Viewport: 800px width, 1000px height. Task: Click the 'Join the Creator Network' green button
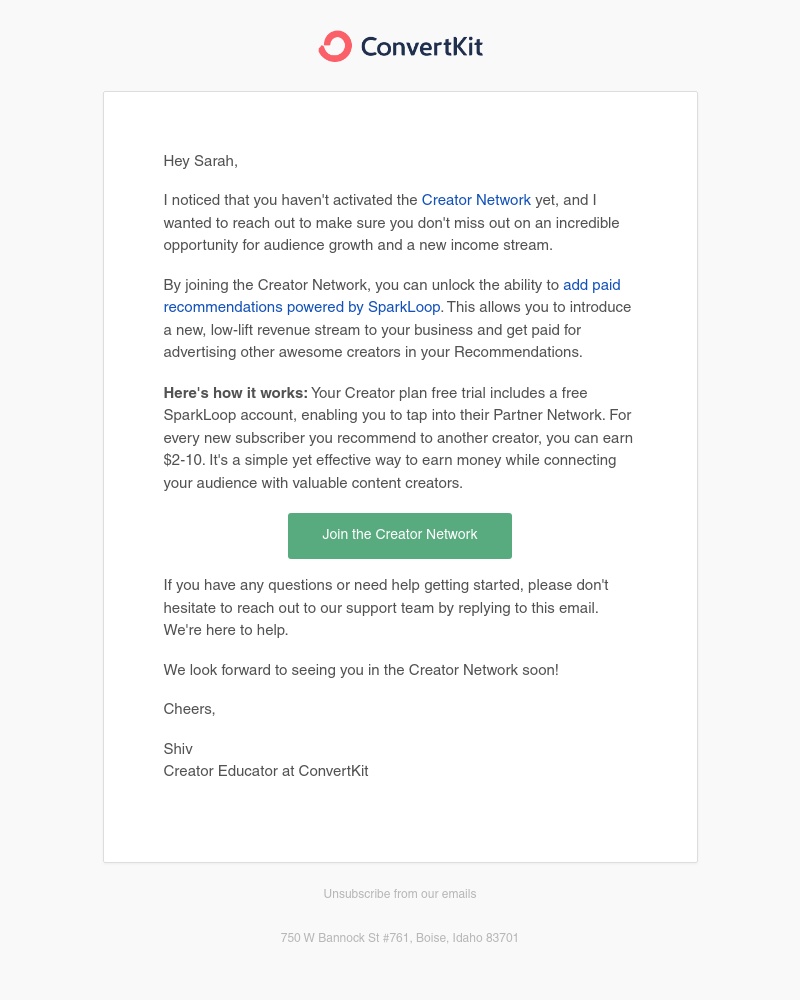coord(400,536)
